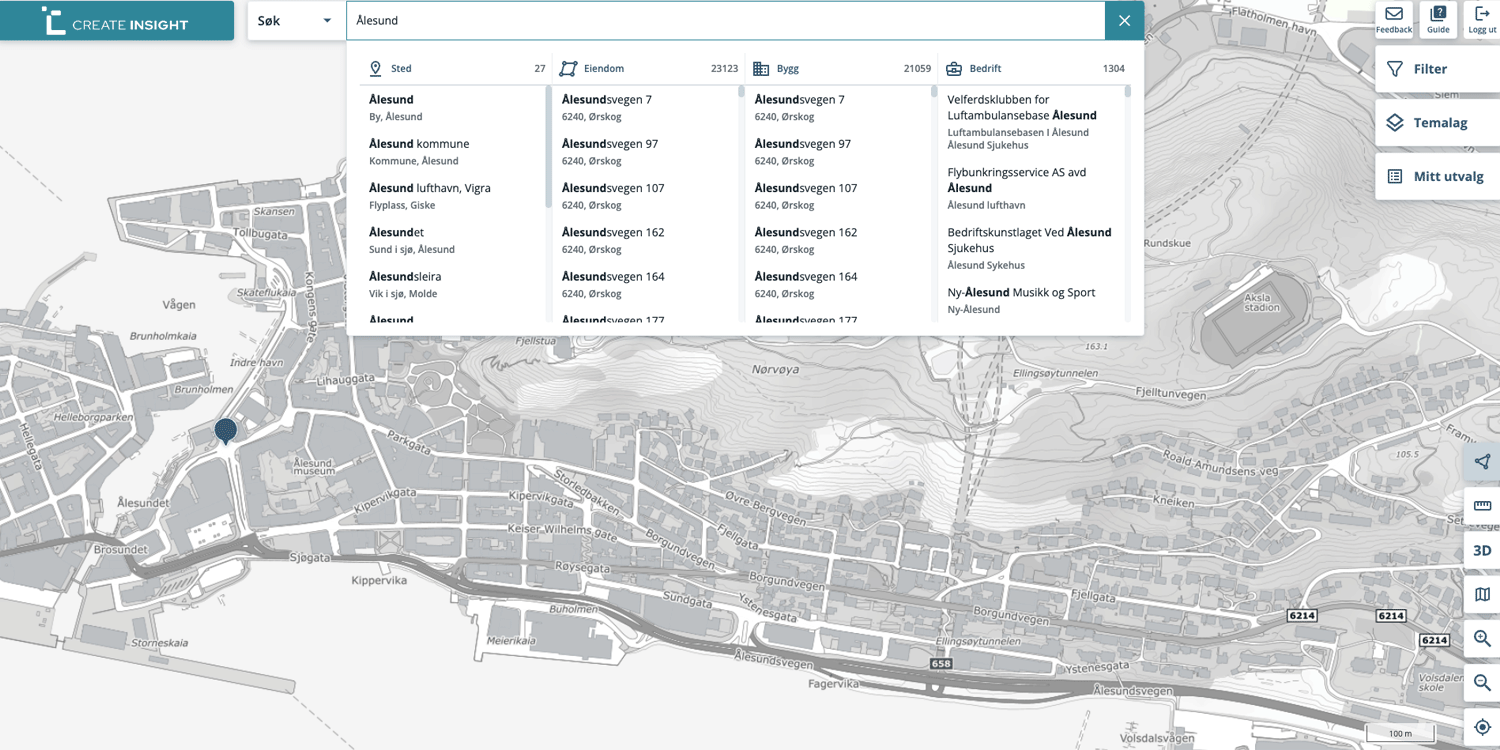Select the ruler measure tool
Viewport: 1500px width, 750px height.
[x=1482, y=506]
